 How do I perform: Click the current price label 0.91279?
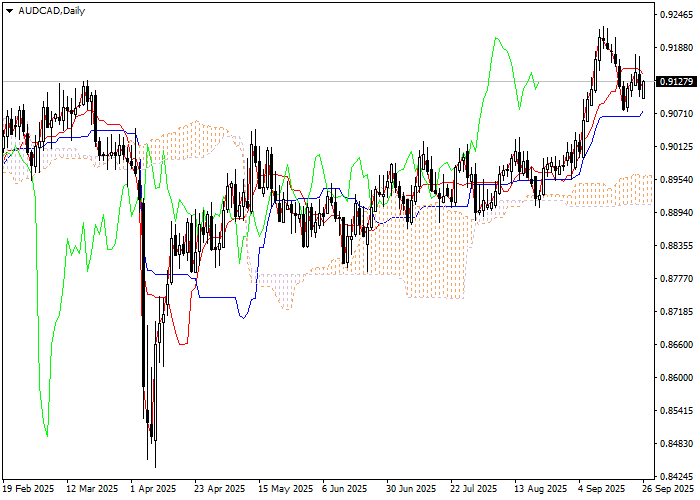(676, 82)
